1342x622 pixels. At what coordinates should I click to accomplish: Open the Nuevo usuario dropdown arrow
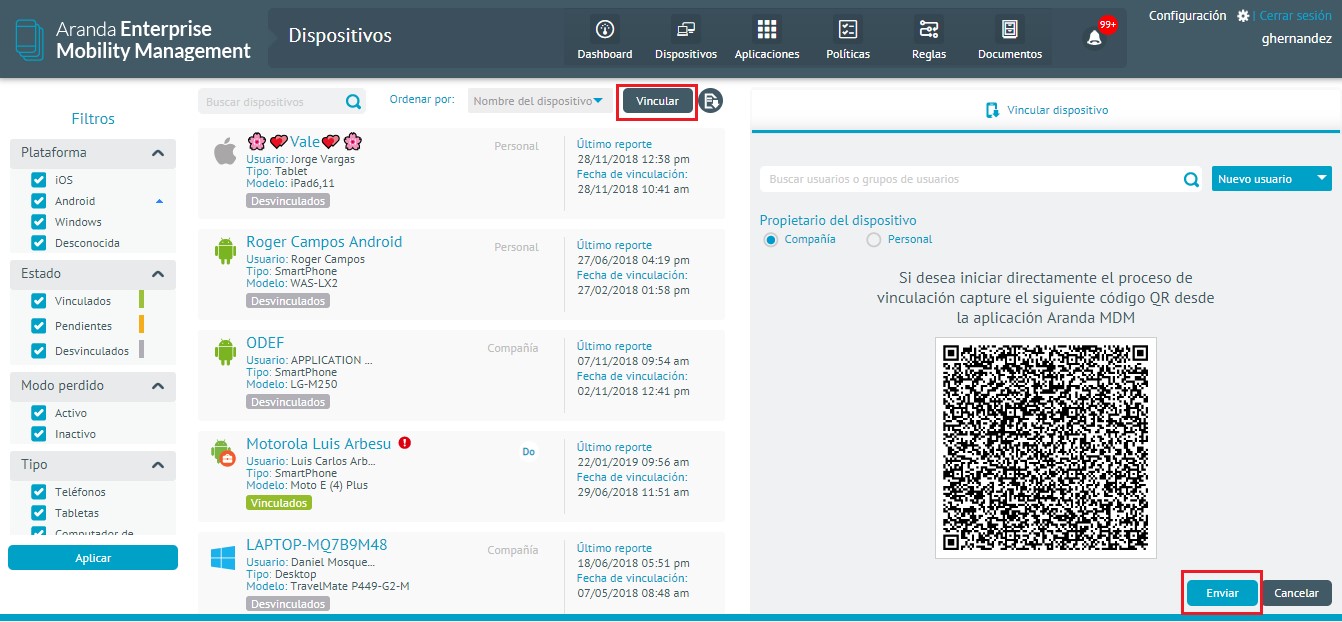click(1323, 179)
